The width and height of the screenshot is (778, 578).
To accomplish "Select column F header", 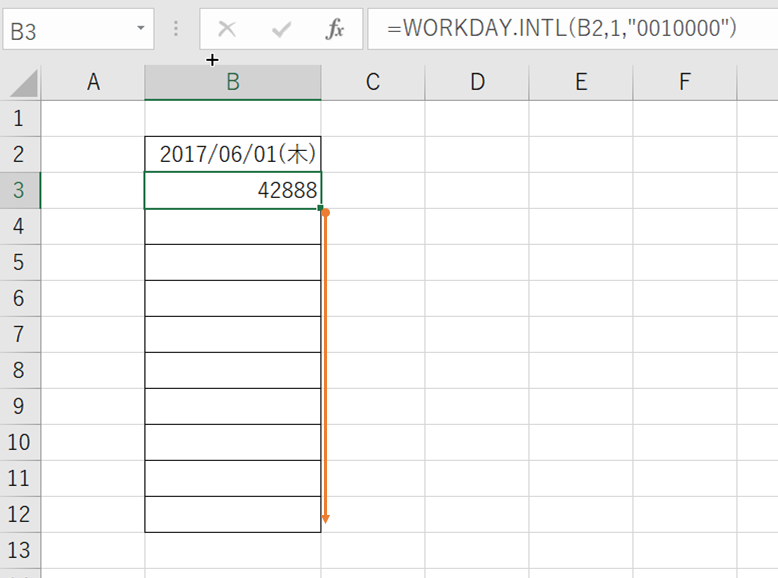I will (685, 82).
